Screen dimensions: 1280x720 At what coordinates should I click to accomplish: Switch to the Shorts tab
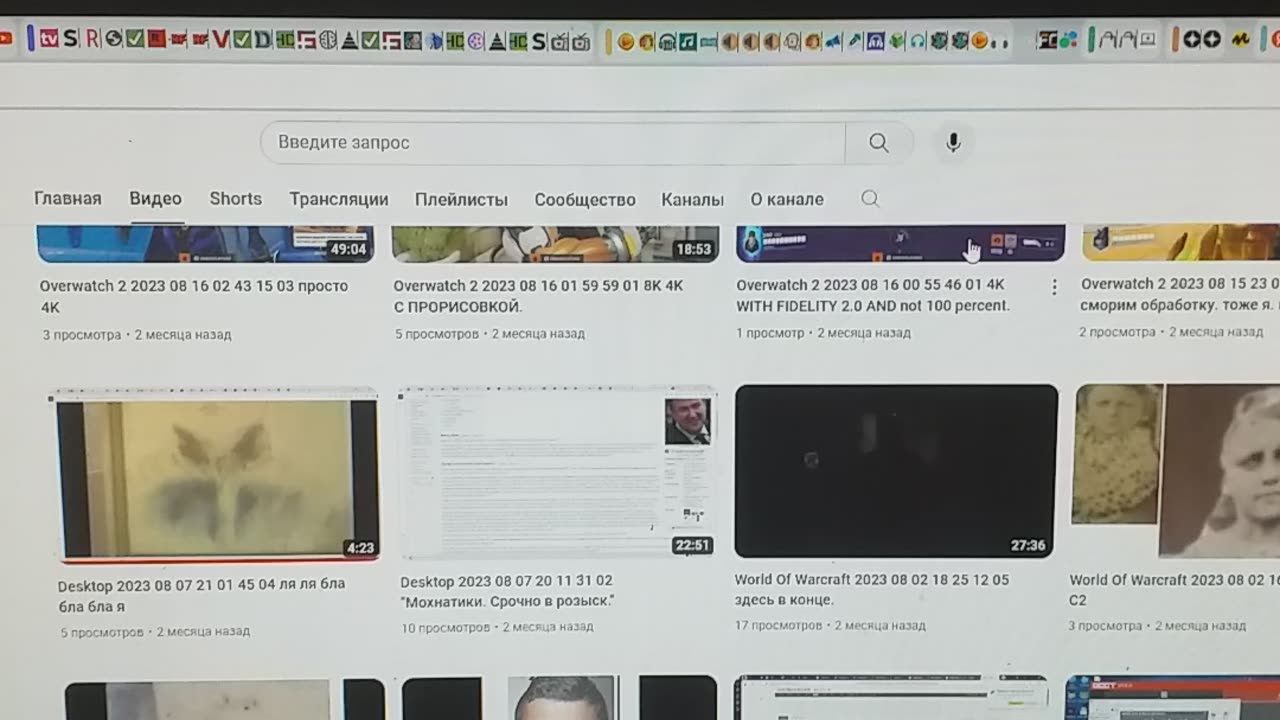235,198
